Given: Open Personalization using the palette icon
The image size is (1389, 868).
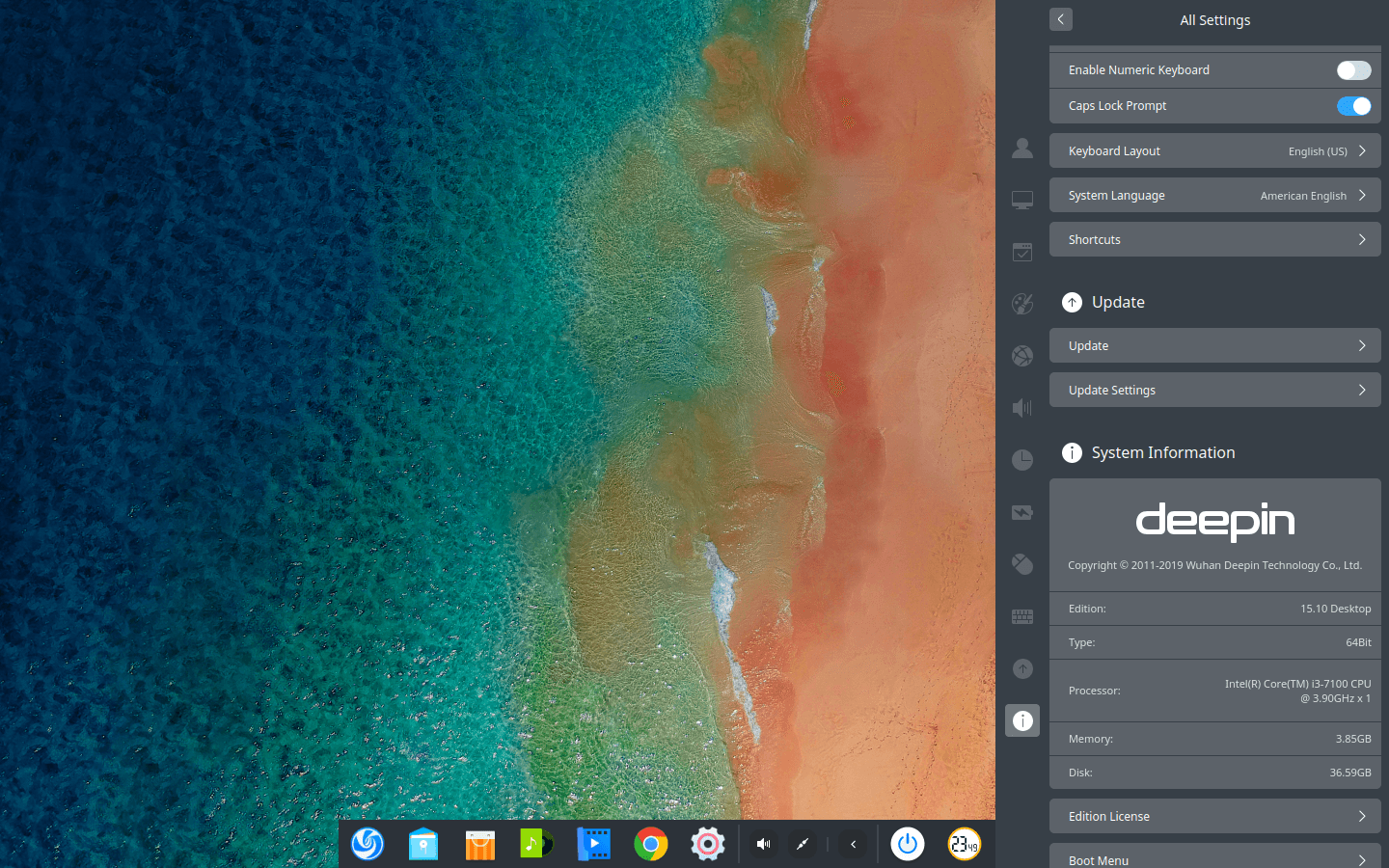Looking at the screenshot, I should [x=1022, y=304].
